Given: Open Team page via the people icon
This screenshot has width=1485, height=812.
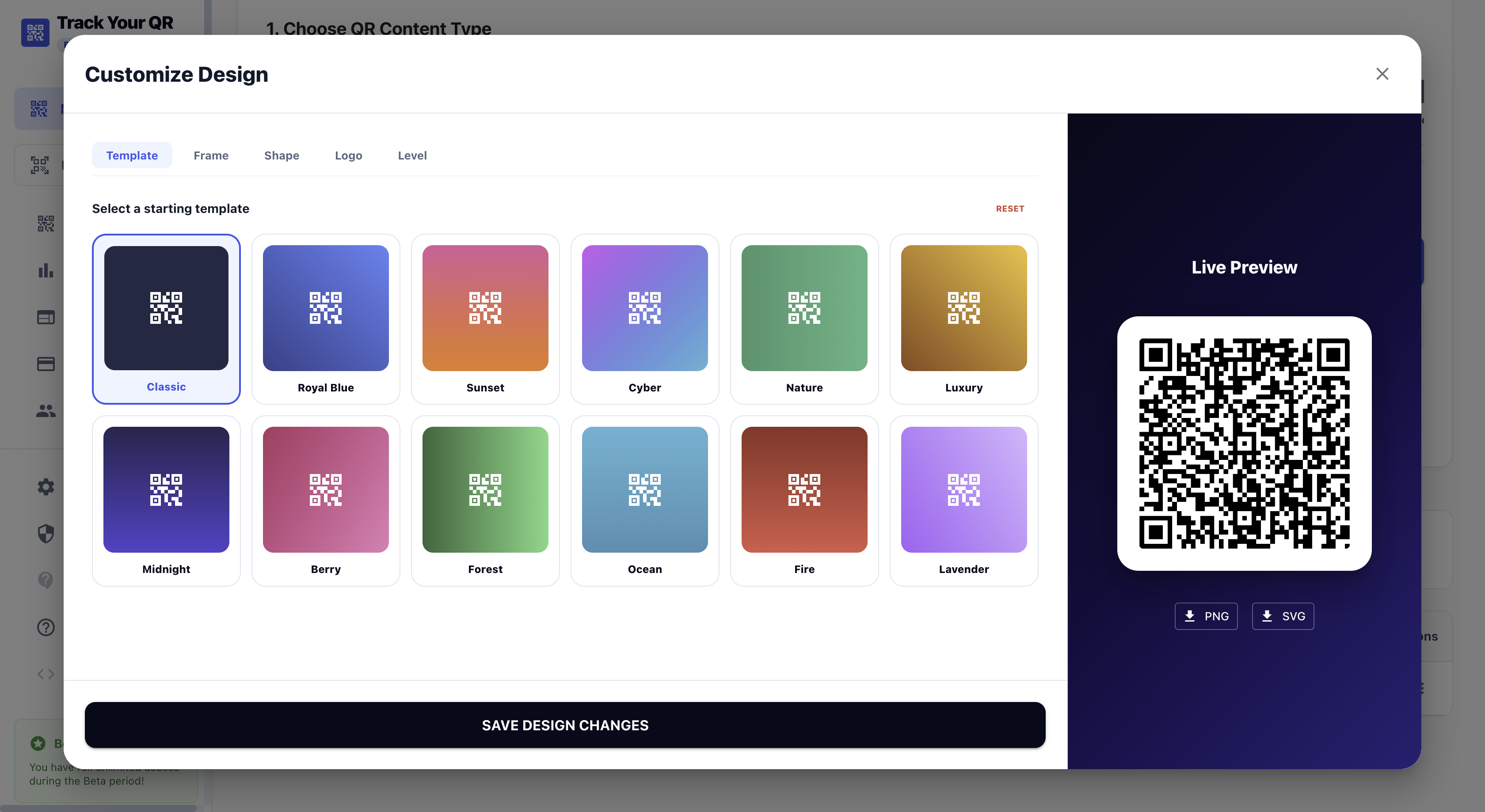Looking at the screenshot, I should point(46,410).
